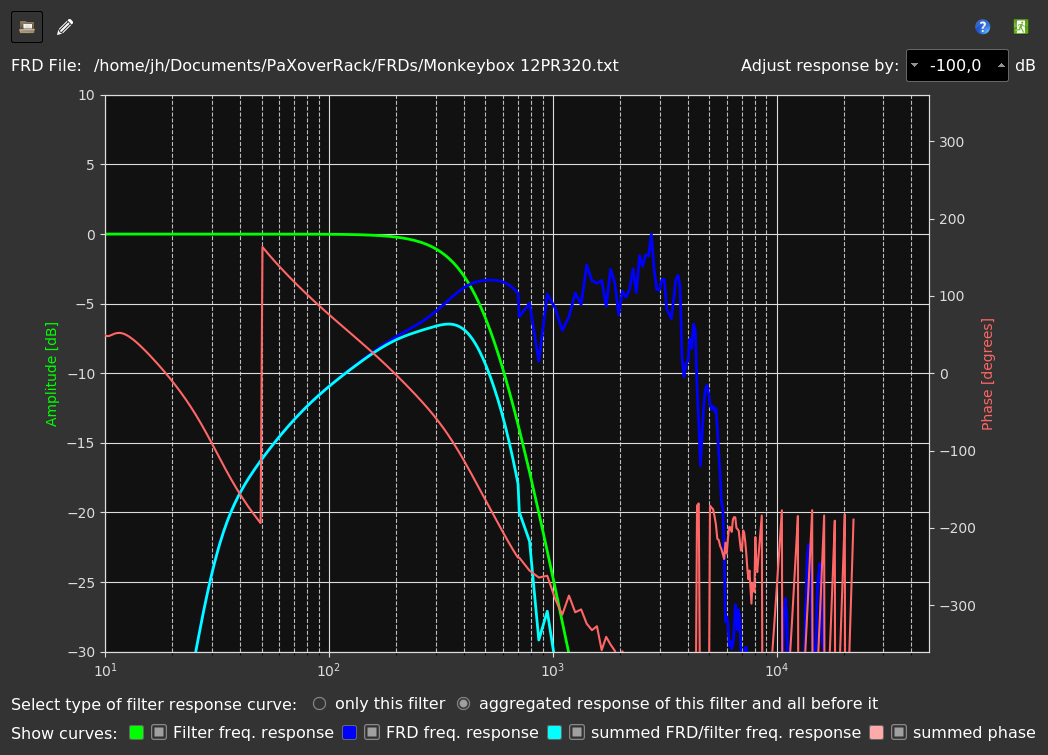The image size is (1048, 755).
Task: Click the "FRD freq. response" label
Action: 462,732
